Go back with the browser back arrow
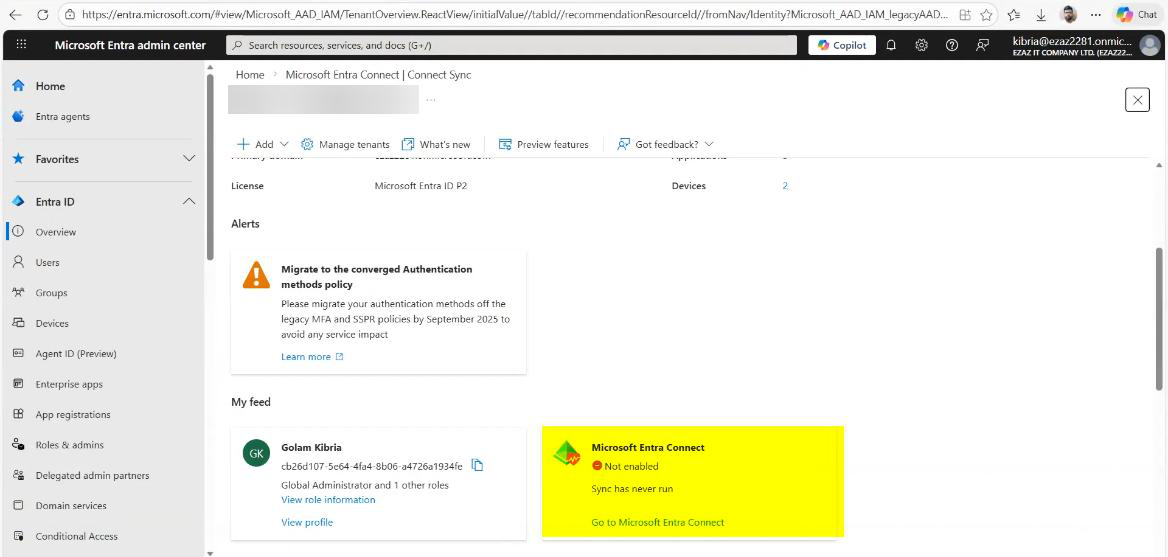Image resolution: width=1168 pixels, height=557 pixels. [15, 14]
